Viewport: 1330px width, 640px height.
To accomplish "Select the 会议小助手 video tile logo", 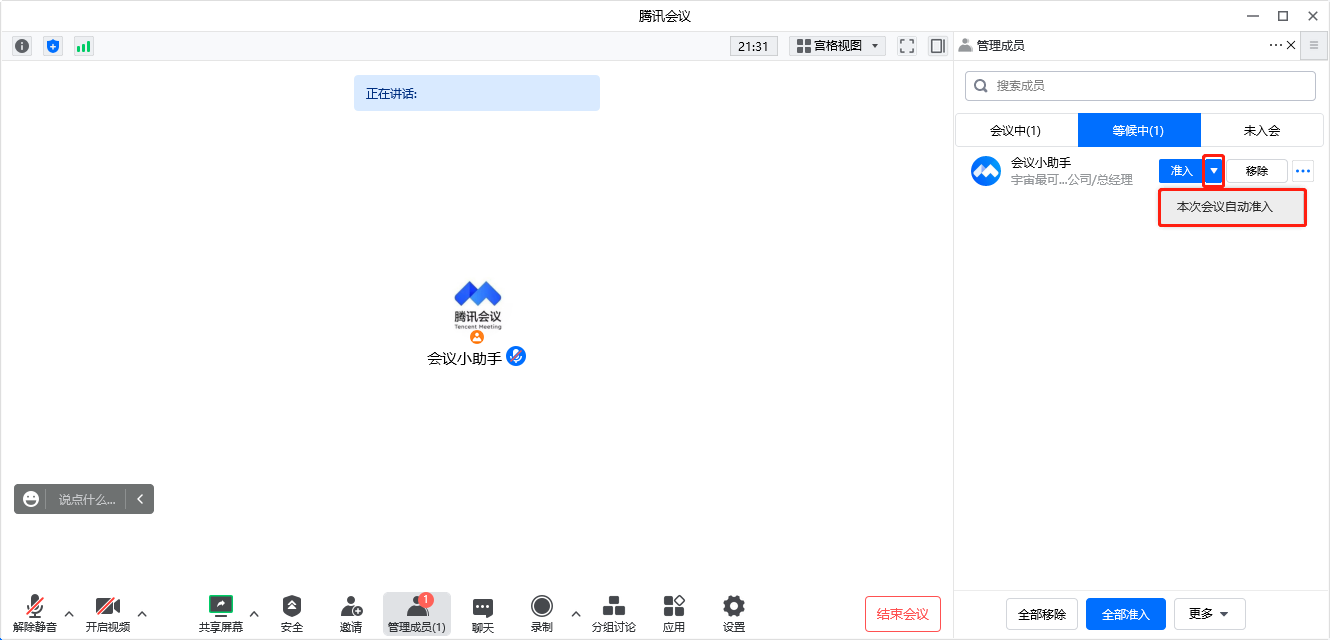I will click(477, 305).
